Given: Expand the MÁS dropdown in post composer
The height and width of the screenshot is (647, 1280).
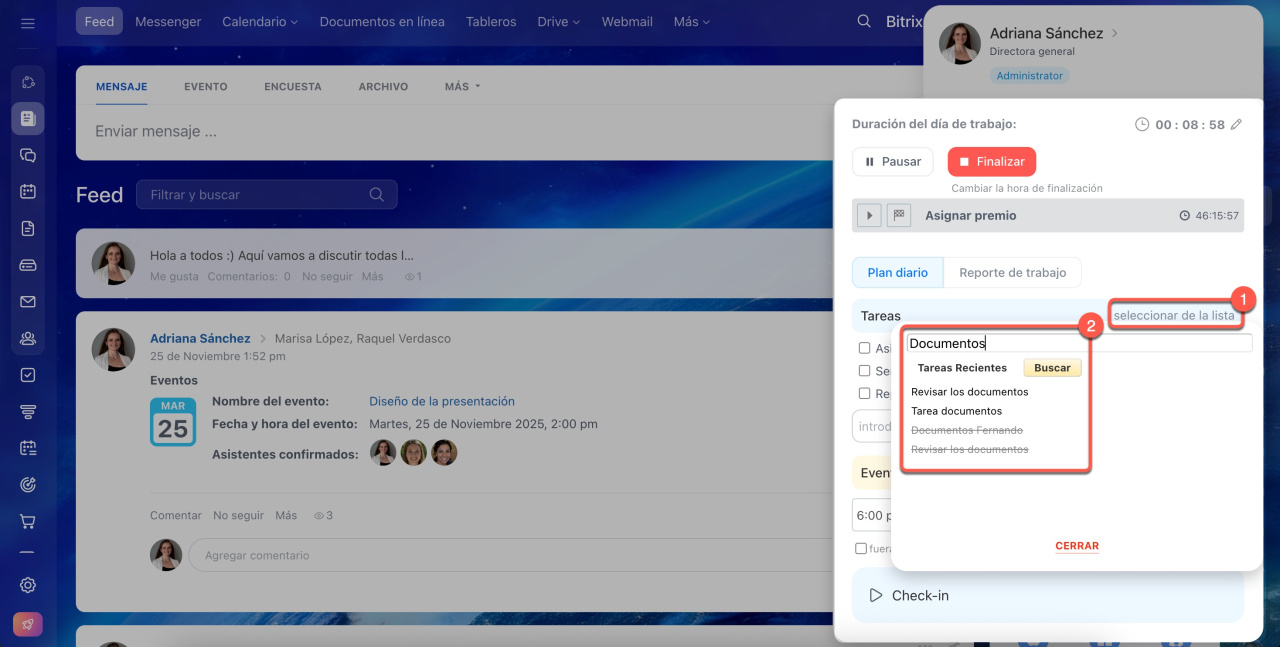Looking at the screenshot, I should pos(462,87).
